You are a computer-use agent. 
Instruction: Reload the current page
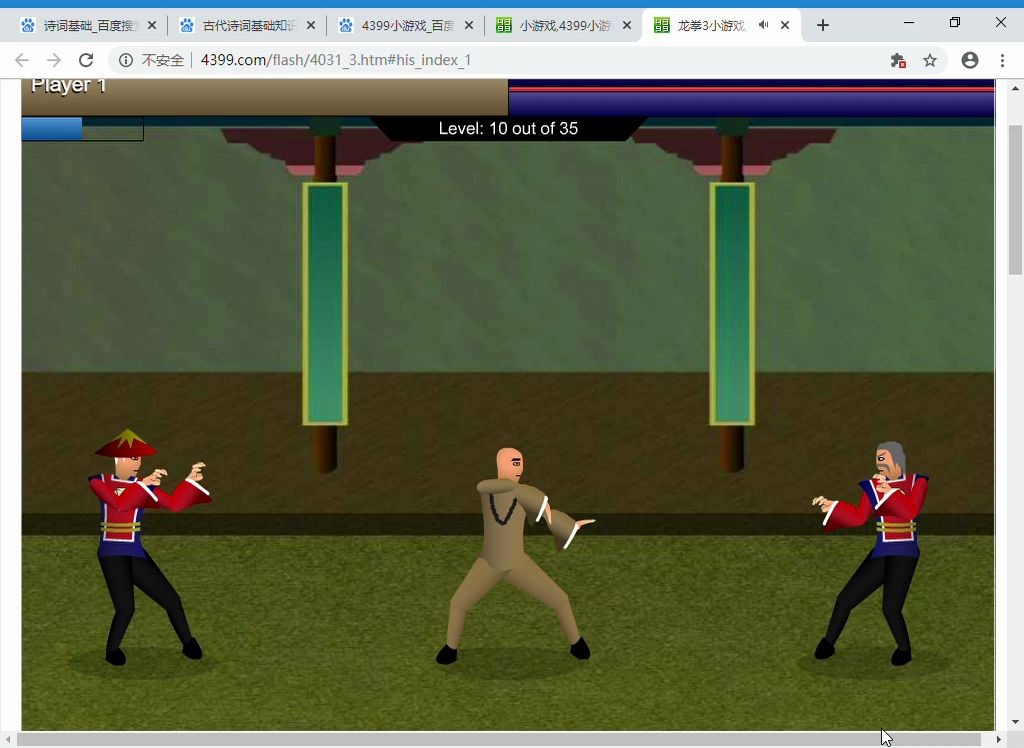click(86, 60)
